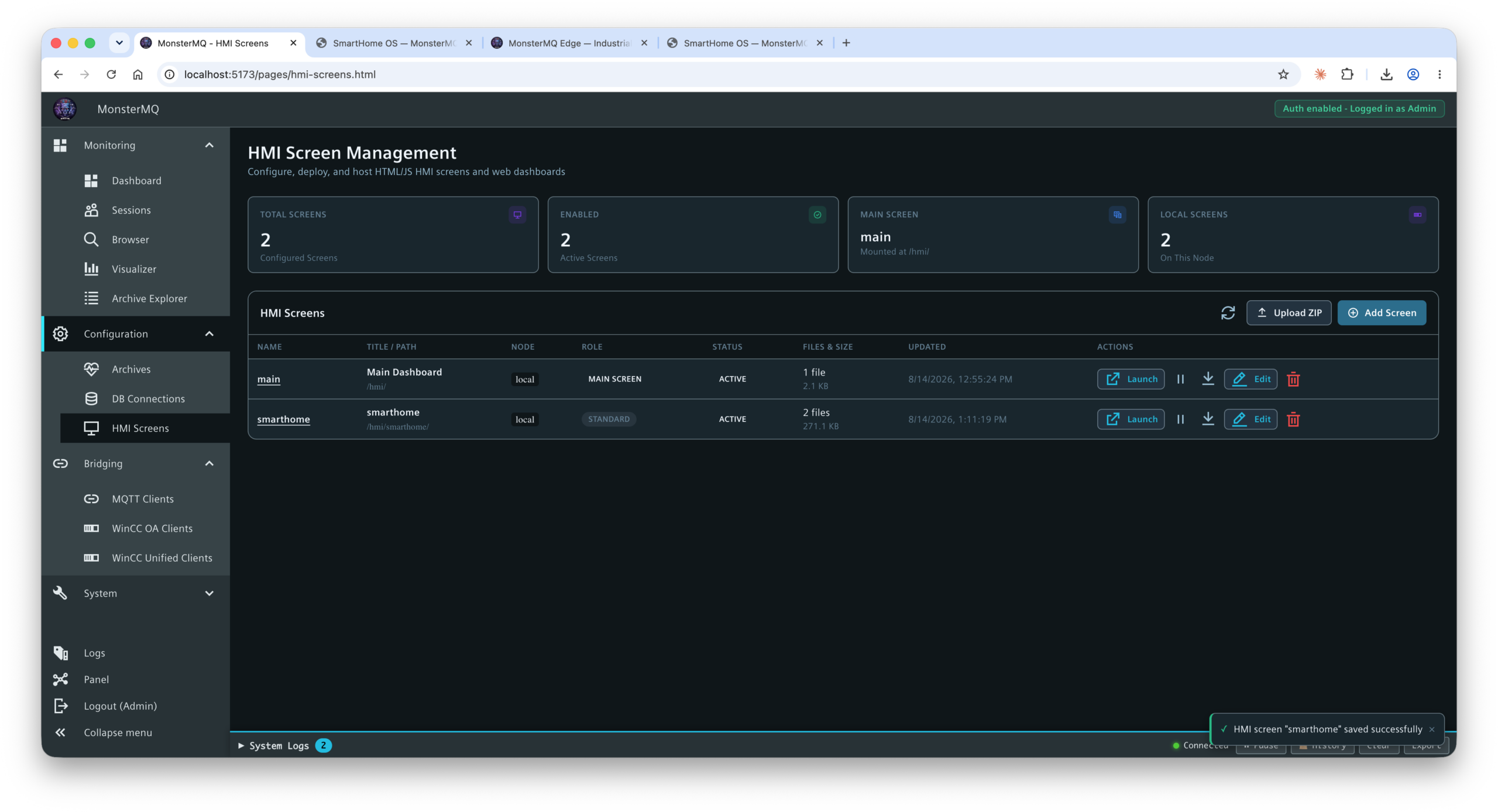Edit the main screen
The image size is (1498, 812).
pyautogui.click(x=1250, y=379)
